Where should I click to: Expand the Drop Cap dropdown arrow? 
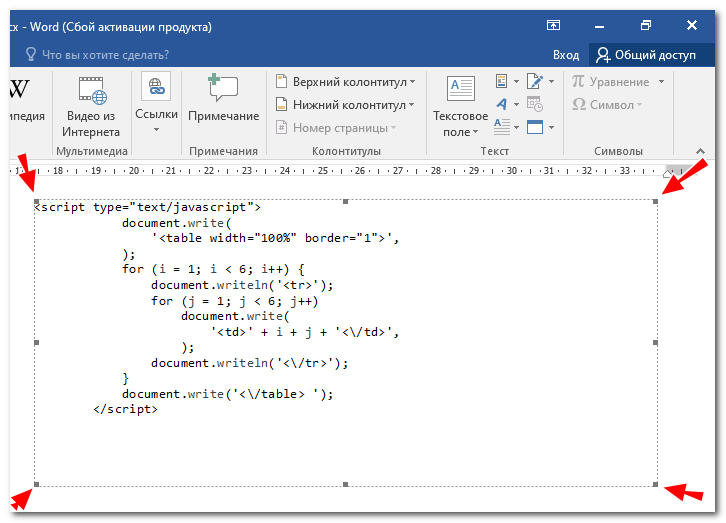[516, 127]
